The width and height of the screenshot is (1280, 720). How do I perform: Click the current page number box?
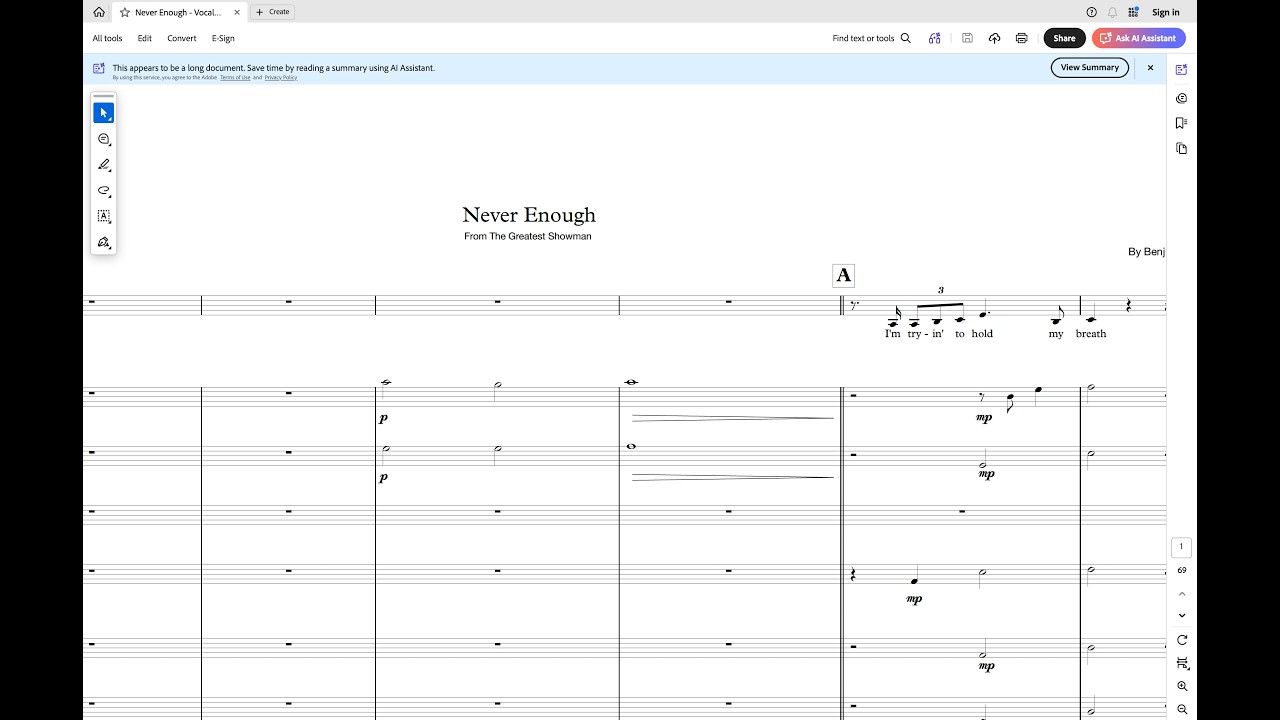tap(1181, 547)
